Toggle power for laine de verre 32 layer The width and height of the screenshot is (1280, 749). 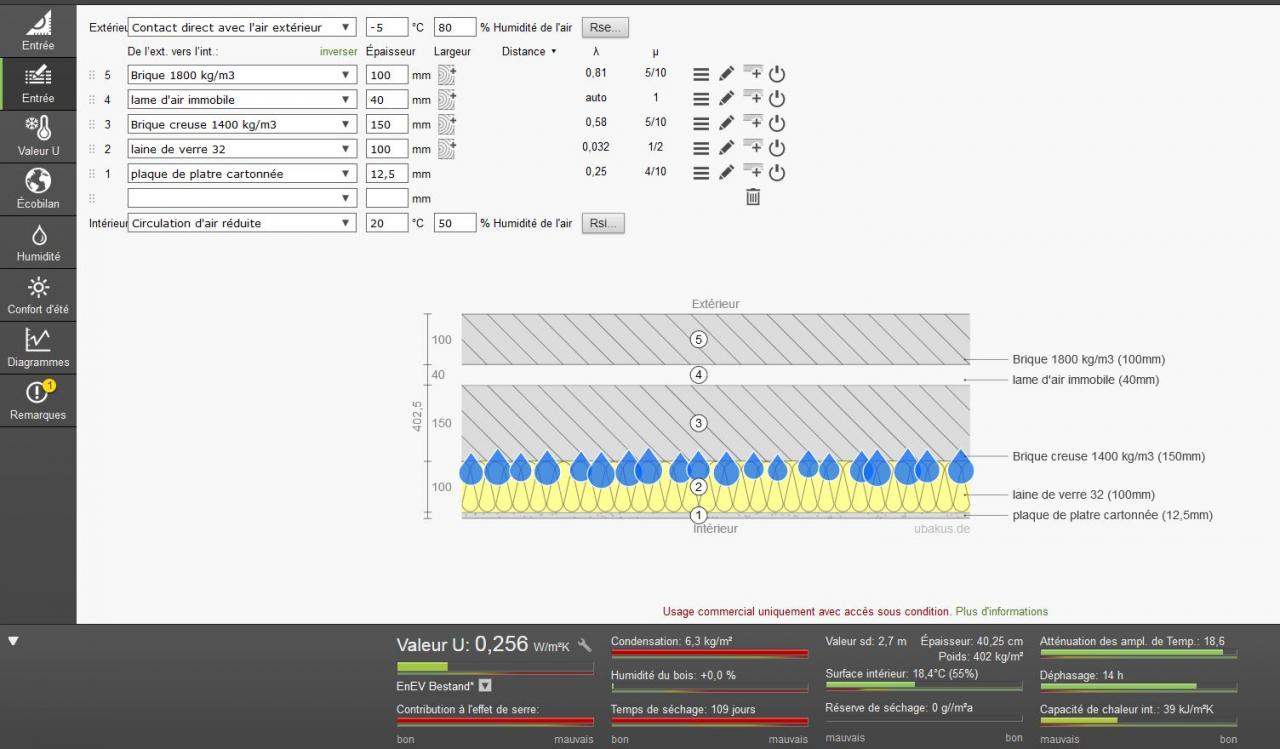click(777, 148)
